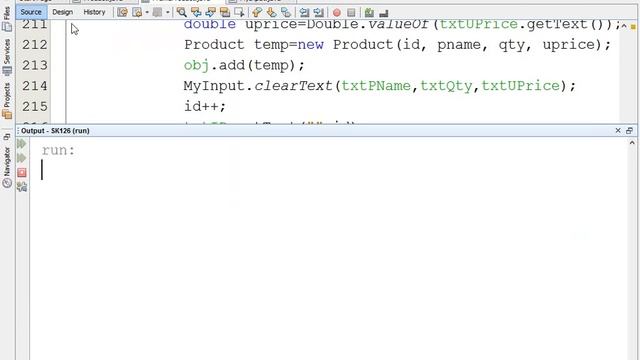Click 'txtUPrice' in line 214

(x=520, y=86)
